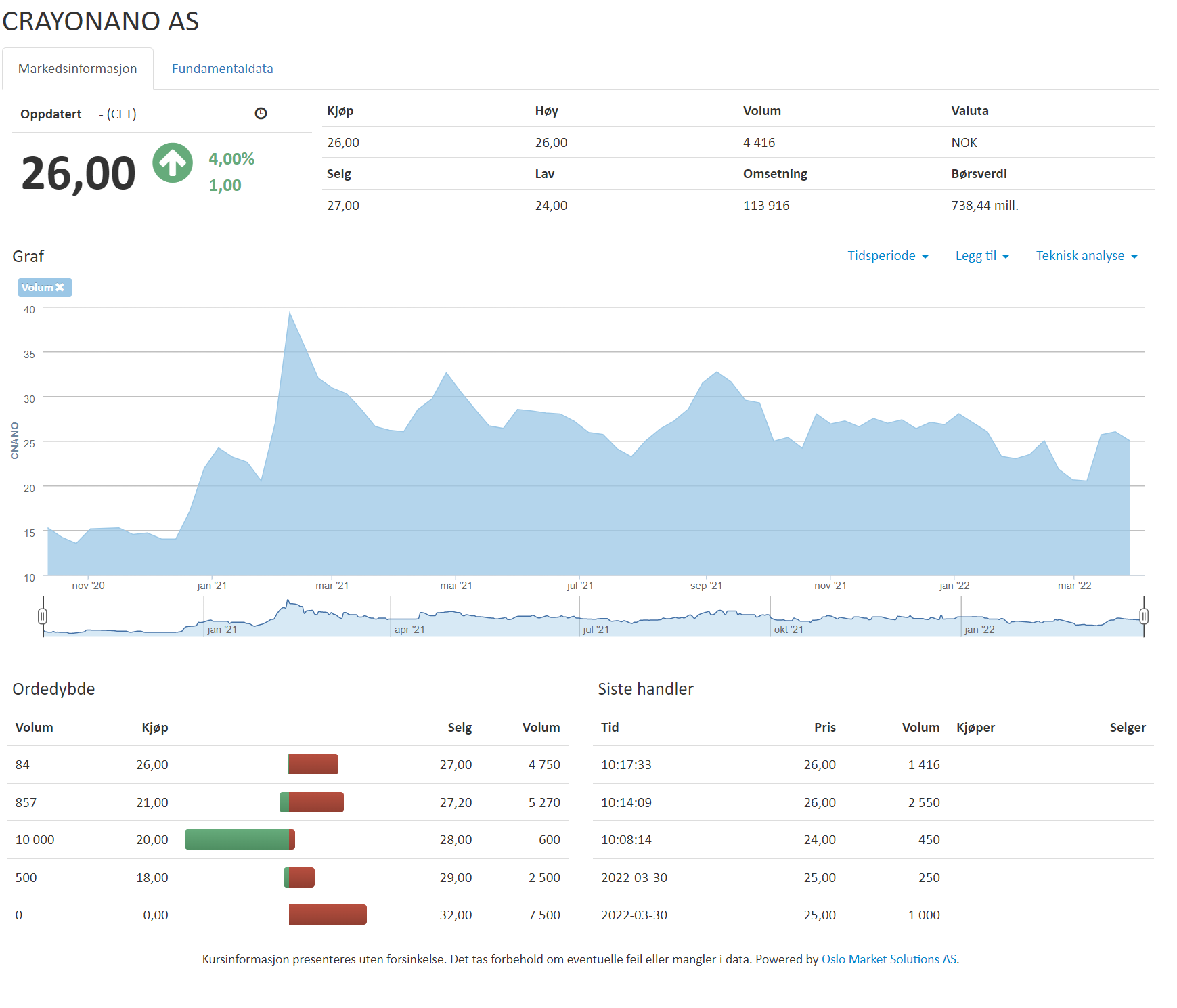Click the 4,00% change percentage
Image resolution: width=1177 pixels, height=1008 pixels.
click(x=231, y=159)
